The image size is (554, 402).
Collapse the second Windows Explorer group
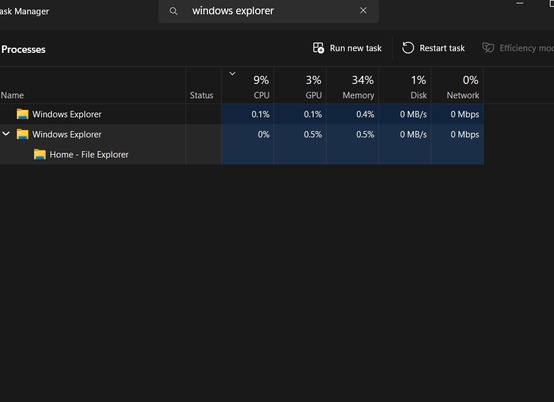click(6, 134)
